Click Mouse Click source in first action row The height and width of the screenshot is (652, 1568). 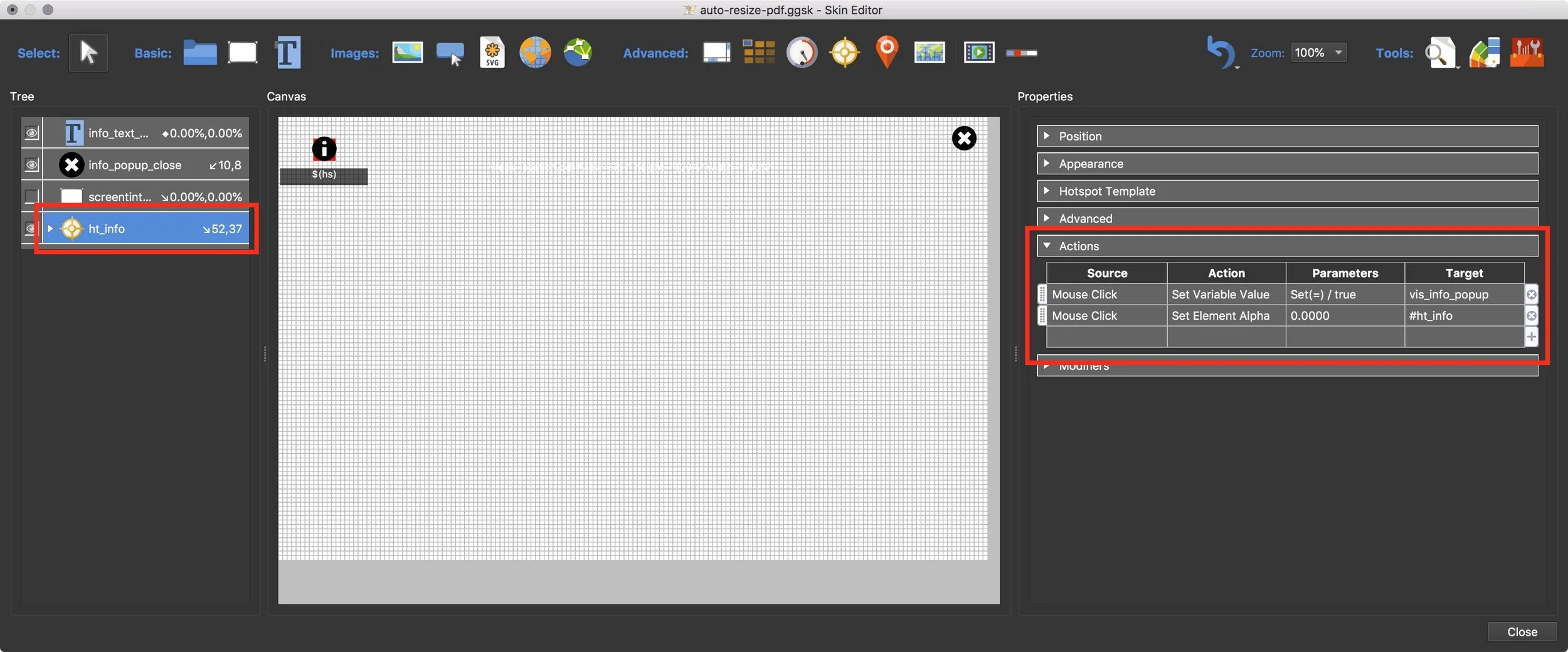tap(1106, 294)
